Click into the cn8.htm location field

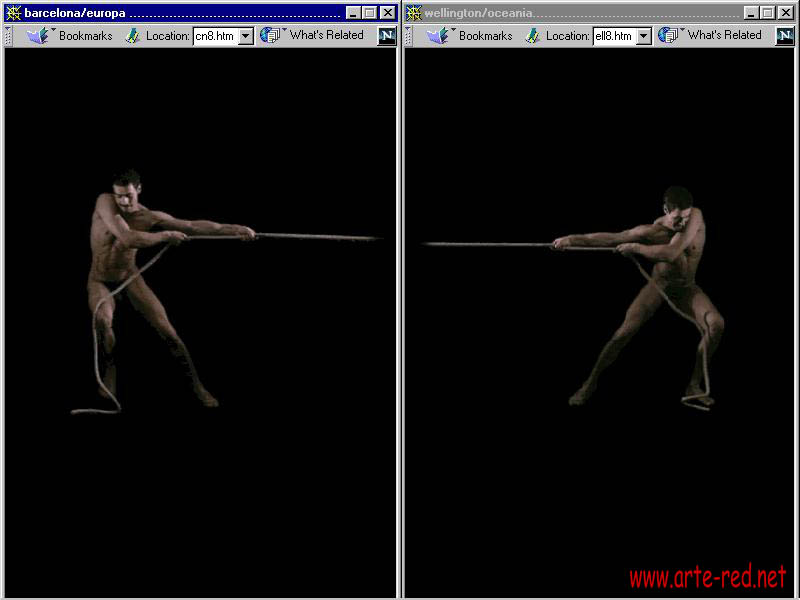click(x=214, y=36)
